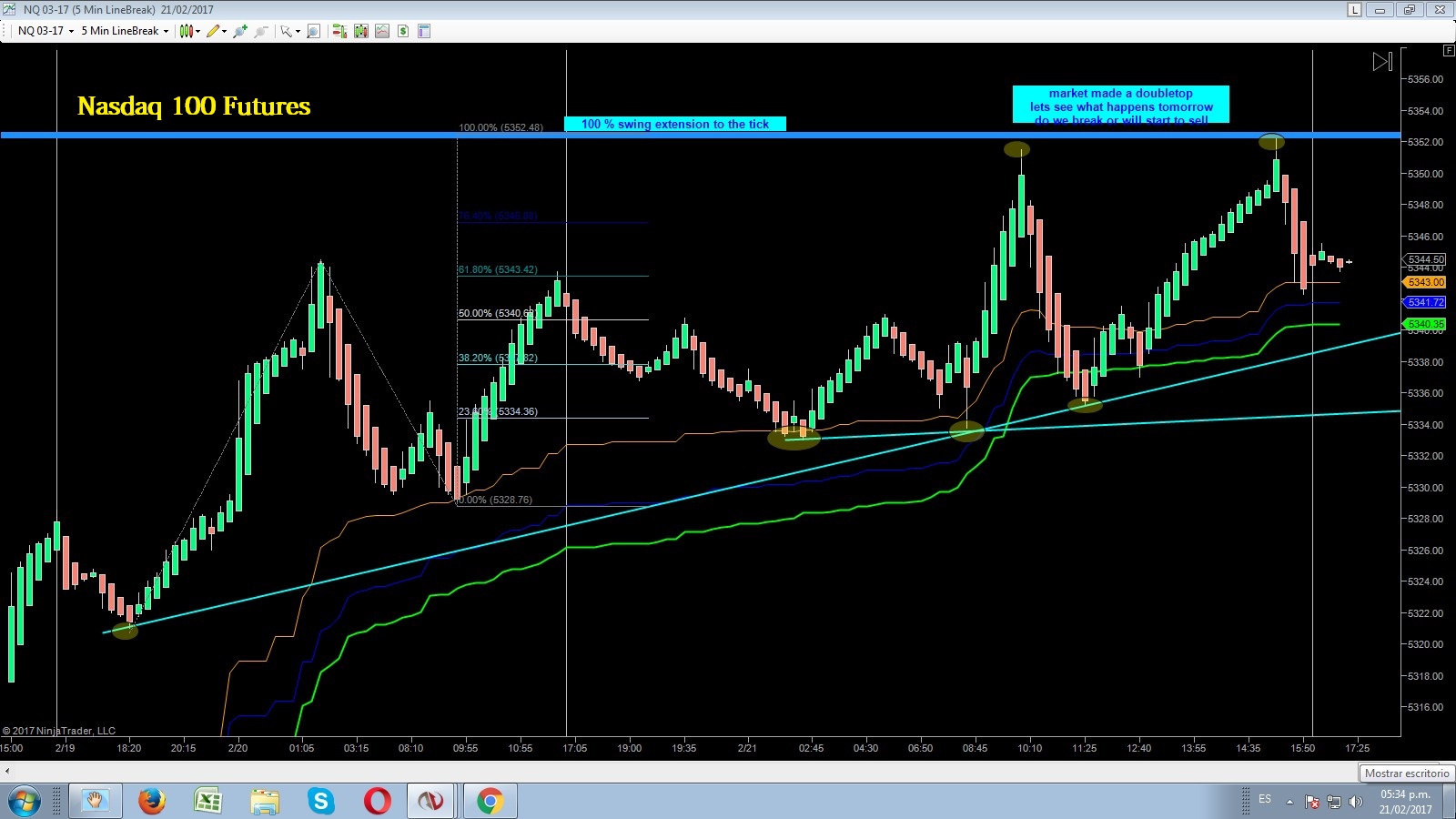Image resolution: width=1456 pixels, height=819 pixels.
Task: Click the zoom frame magnifier icon
Action: pos(313,31)
